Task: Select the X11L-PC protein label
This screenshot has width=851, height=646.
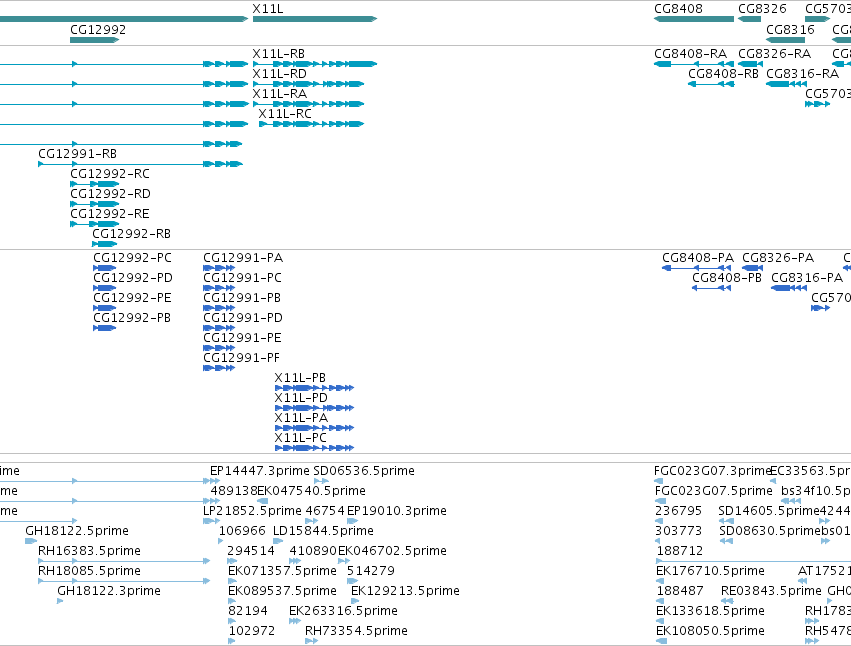Action: (x=301, y=439)
